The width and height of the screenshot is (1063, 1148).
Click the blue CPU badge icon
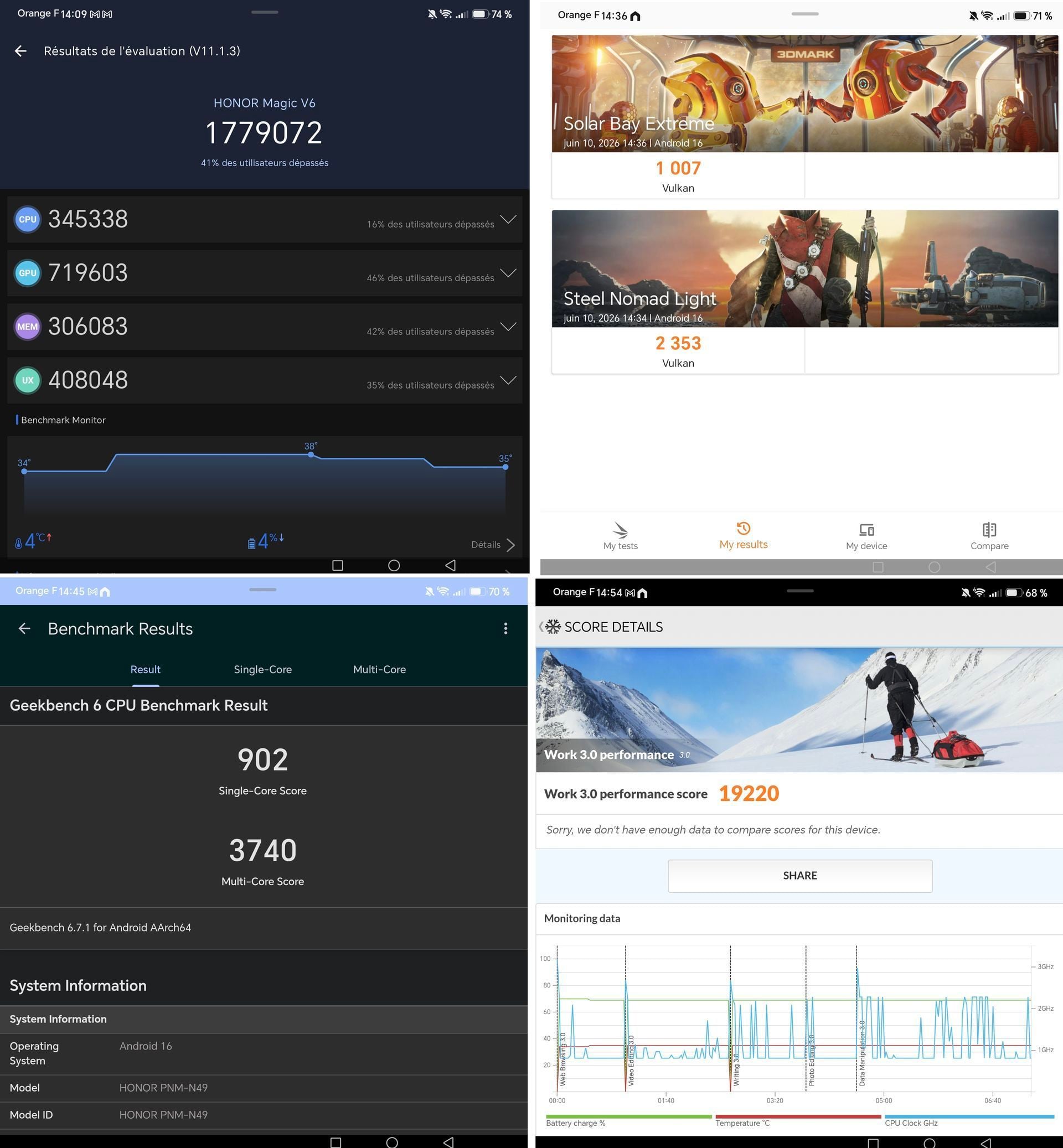[28, 219]
